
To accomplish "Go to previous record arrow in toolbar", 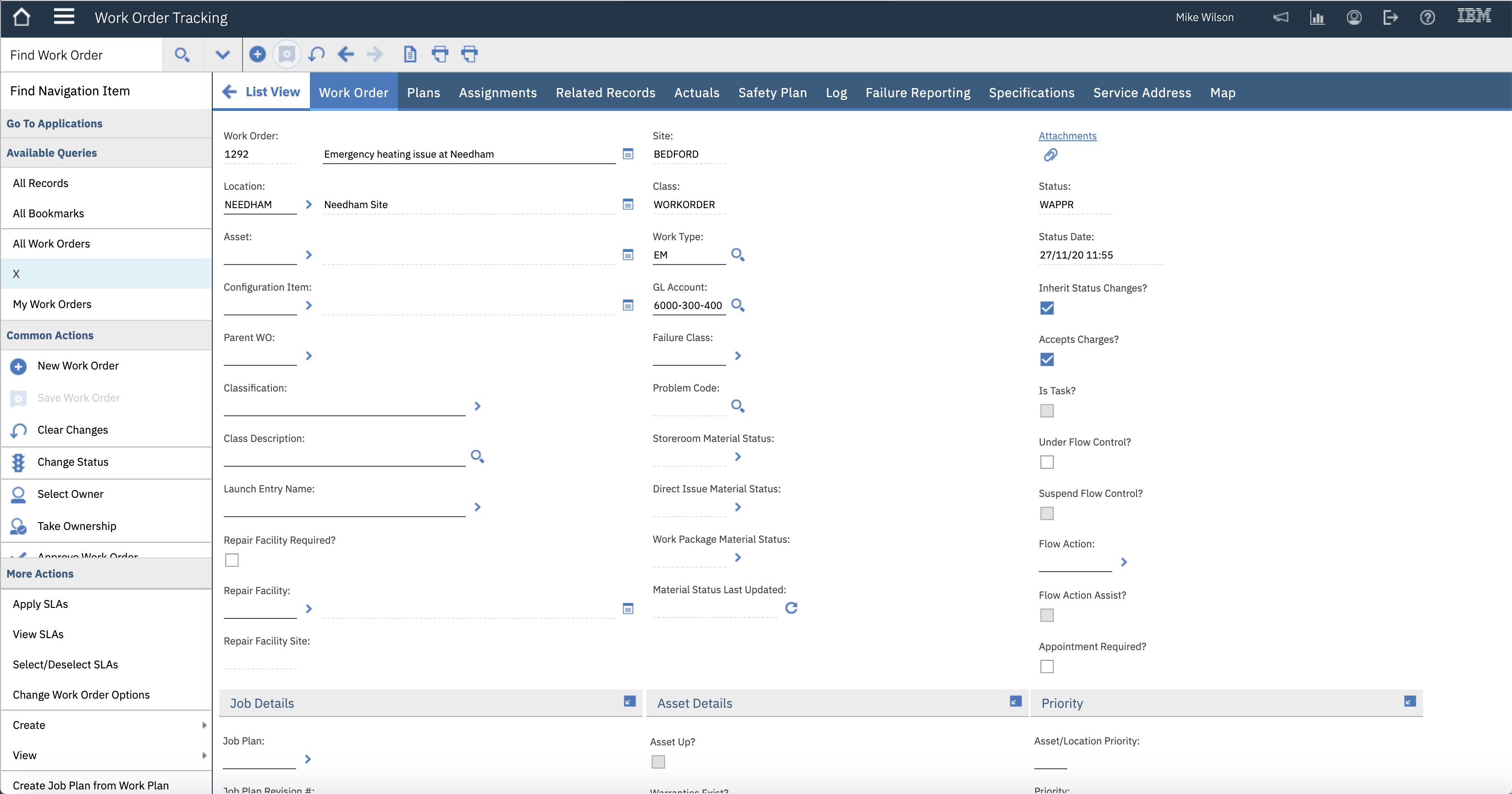I will (346, 55).
